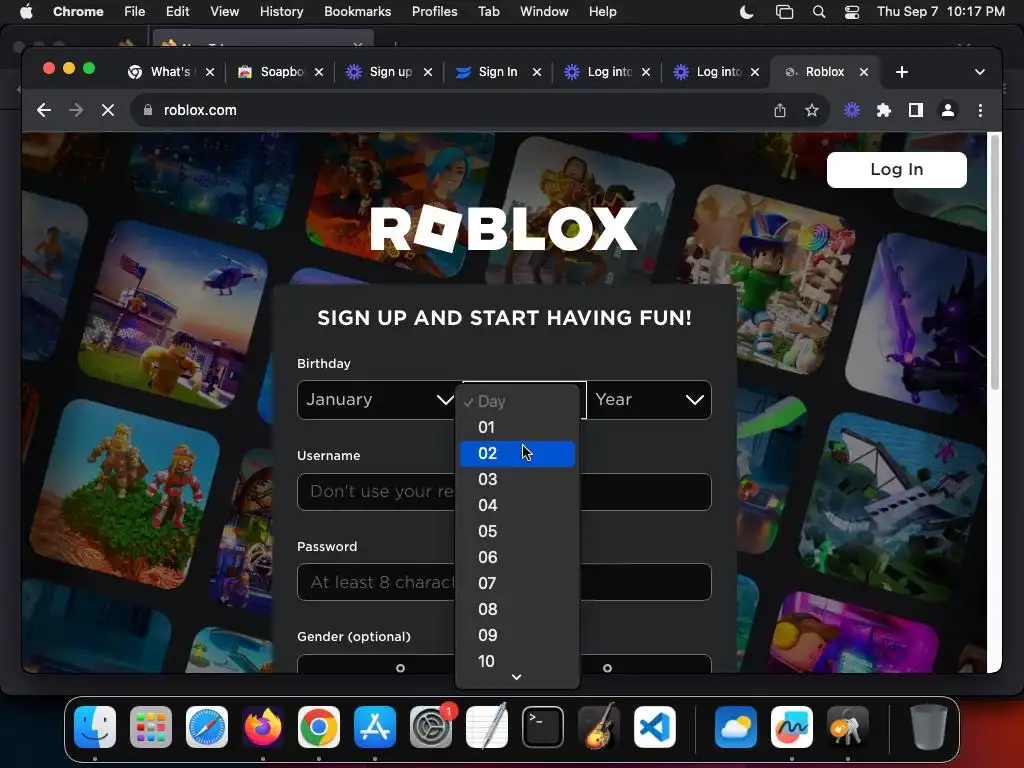Click the clock Thu Sep 7
This screenshot has height=768, width=1024.
point(940,11)
